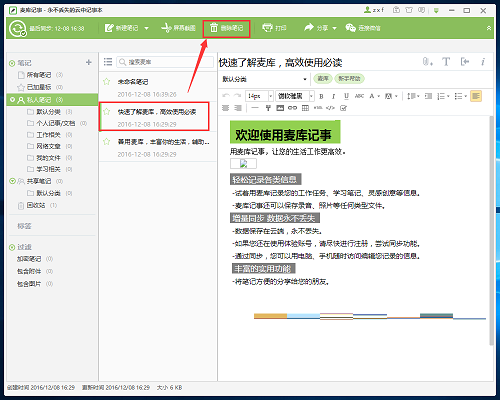
Task: Delete the note with the trash button
Action: (x=227, y=28)
